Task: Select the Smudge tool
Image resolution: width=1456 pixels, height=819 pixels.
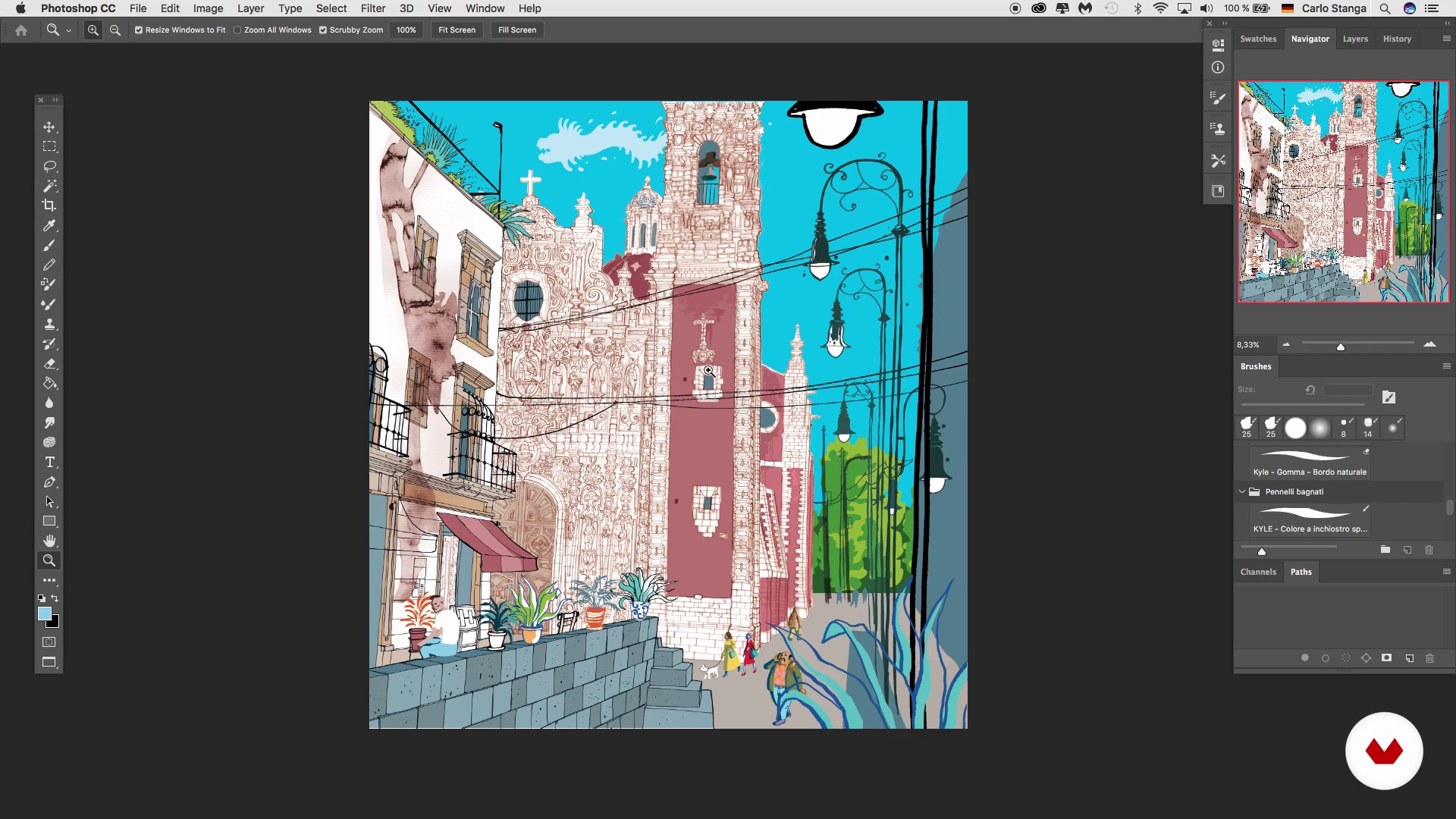Action: [x=49, y=422]
